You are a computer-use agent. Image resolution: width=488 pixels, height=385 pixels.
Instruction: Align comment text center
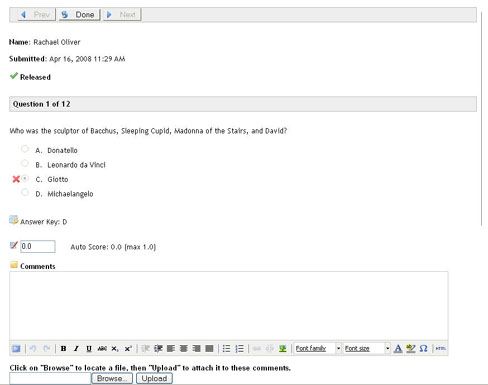[x=184, y=349]
